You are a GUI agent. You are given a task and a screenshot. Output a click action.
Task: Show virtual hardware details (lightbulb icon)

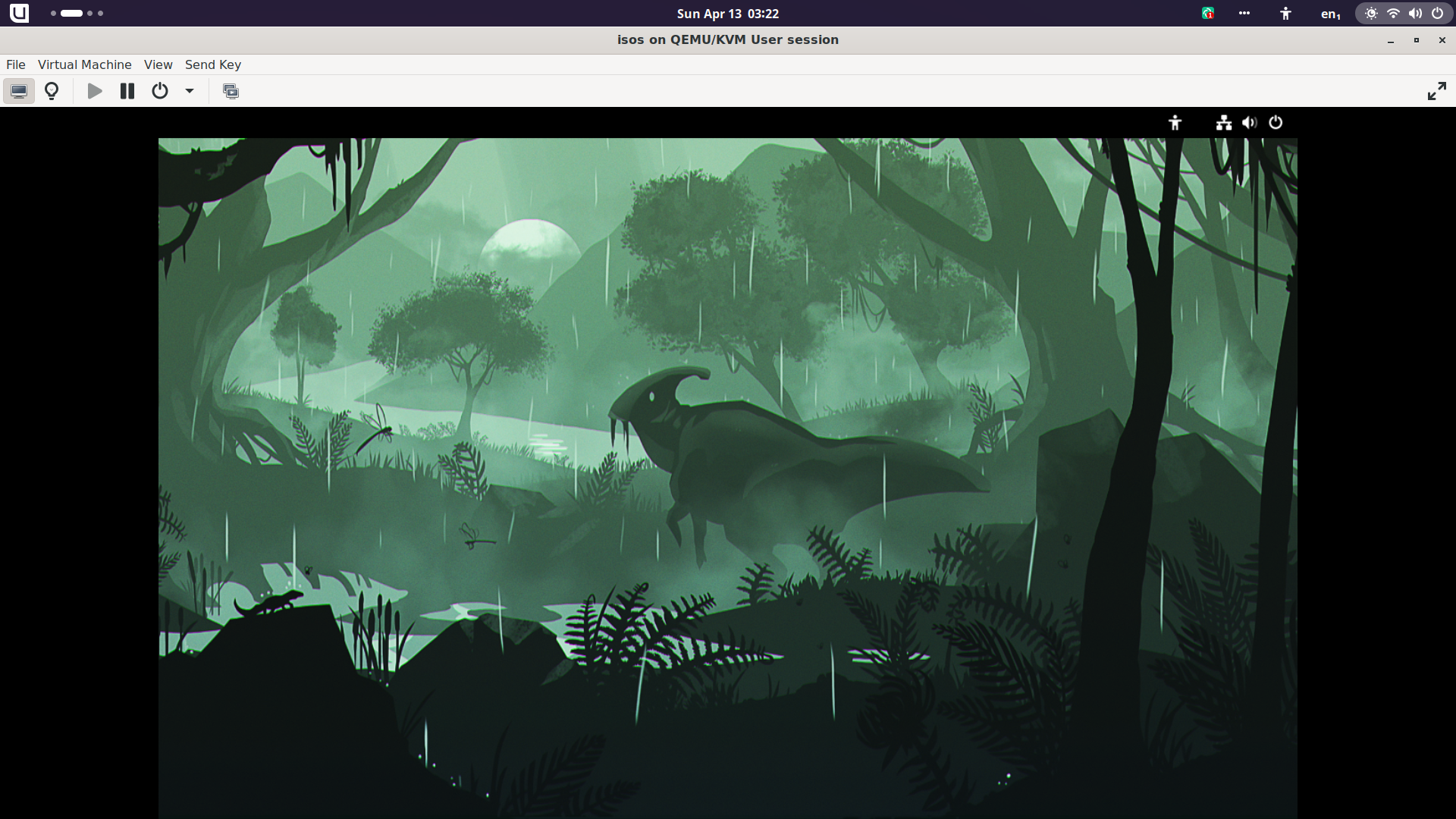pos(52,91)
